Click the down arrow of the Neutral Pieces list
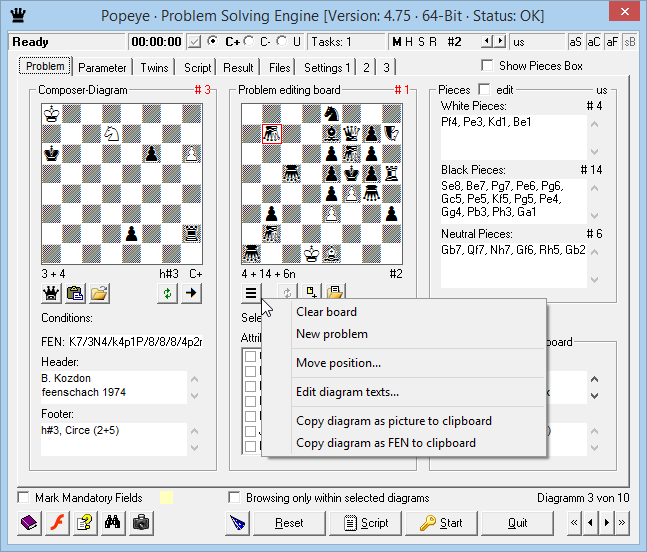This screenshot has height=552, width=647. [595, 280]
